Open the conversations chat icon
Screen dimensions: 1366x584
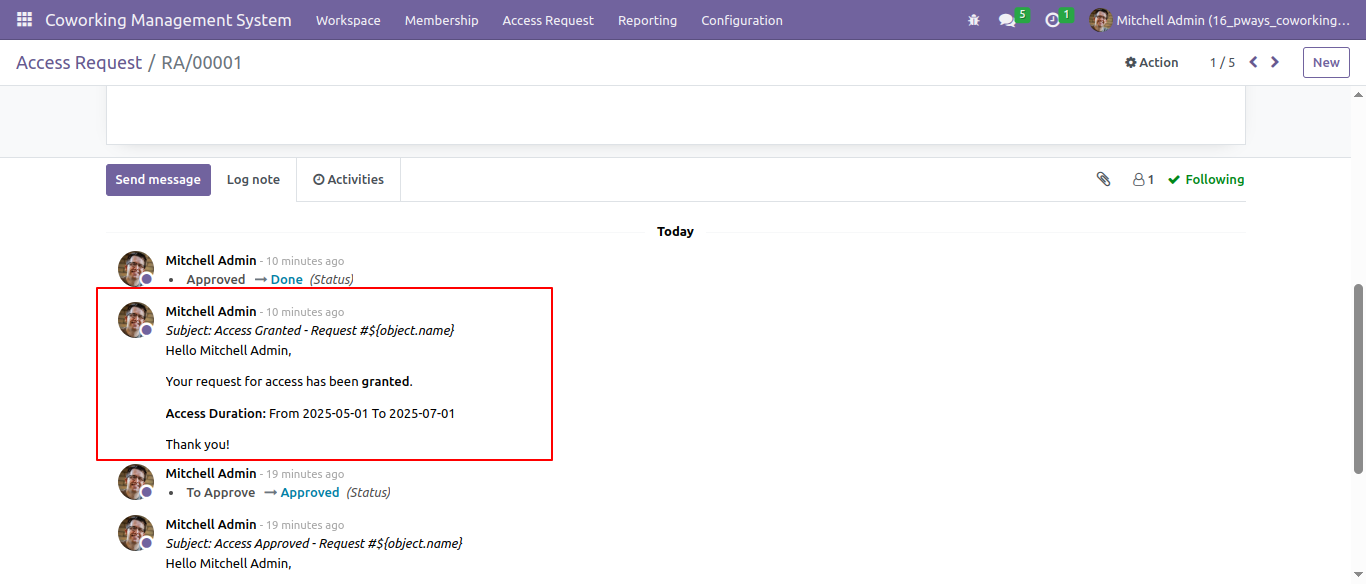[x=1007, y=20]
